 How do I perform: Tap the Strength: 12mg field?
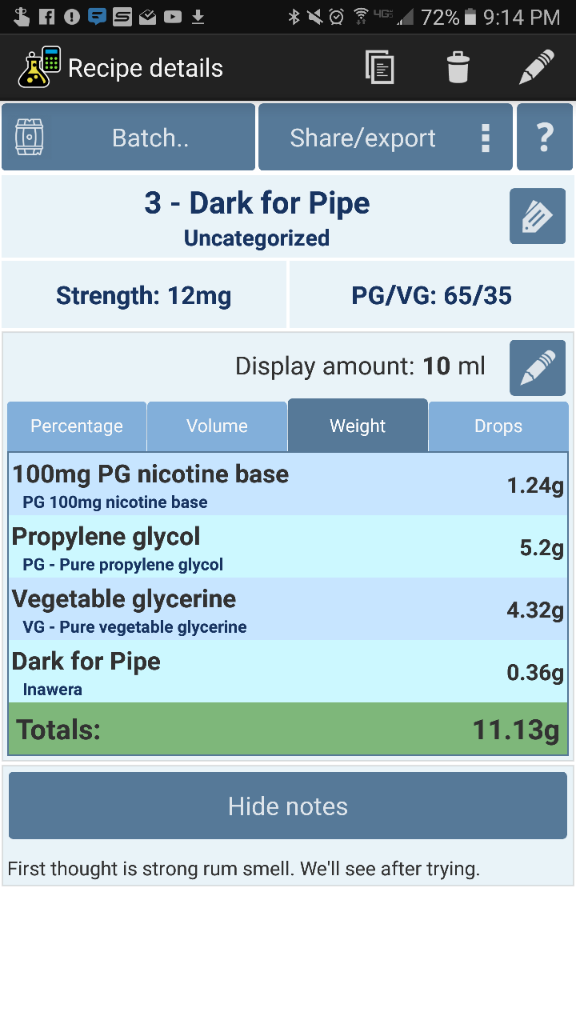point(144,295)
